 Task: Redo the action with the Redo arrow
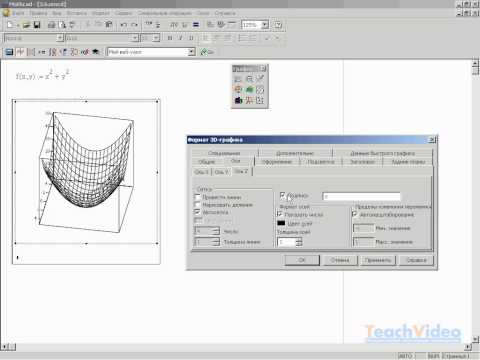(x=134, y=25)
